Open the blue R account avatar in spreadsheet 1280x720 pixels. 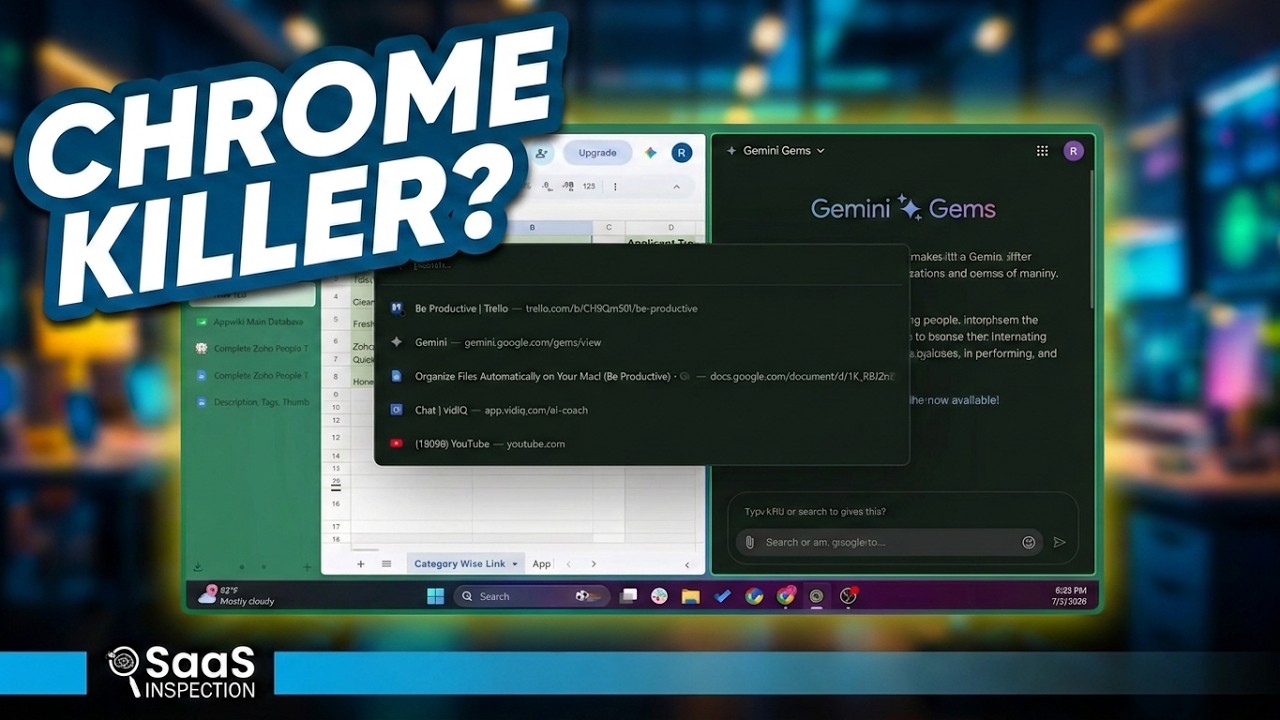(681, 153)
